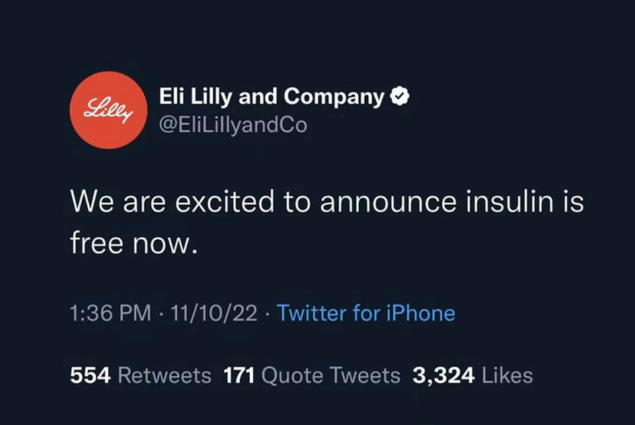Click the "Retweets" label
Screen dimensions: 635x425
tap(164, 376)
